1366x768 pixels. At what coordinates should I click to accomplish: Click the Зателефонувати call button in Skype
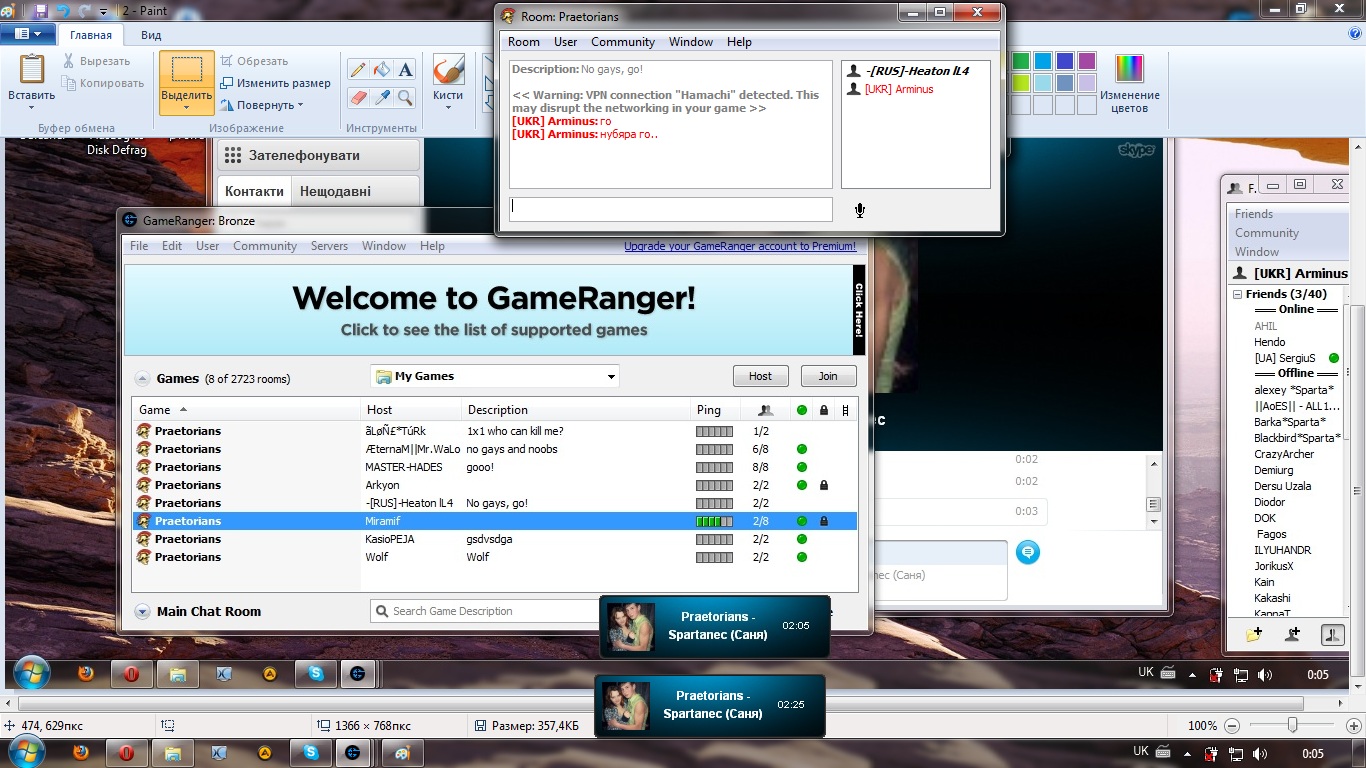click(318, 156)
